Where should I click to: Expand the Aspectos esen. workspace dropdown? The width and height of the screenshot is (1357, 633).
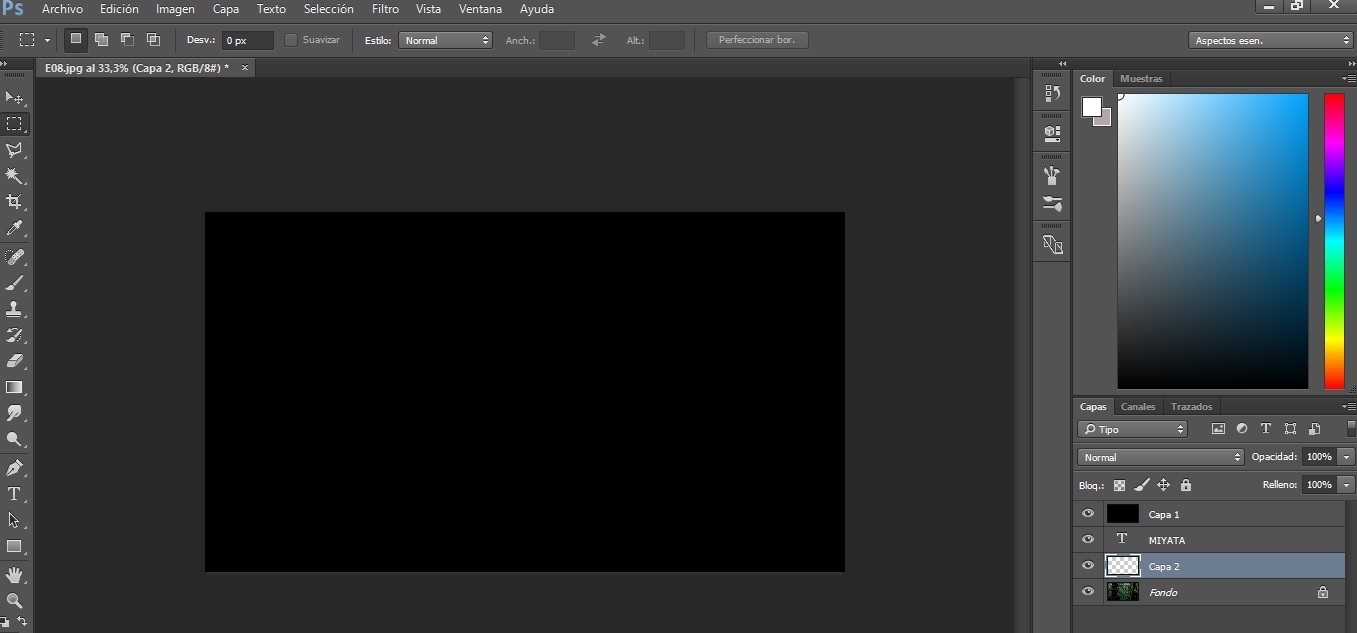[1271, 40]
